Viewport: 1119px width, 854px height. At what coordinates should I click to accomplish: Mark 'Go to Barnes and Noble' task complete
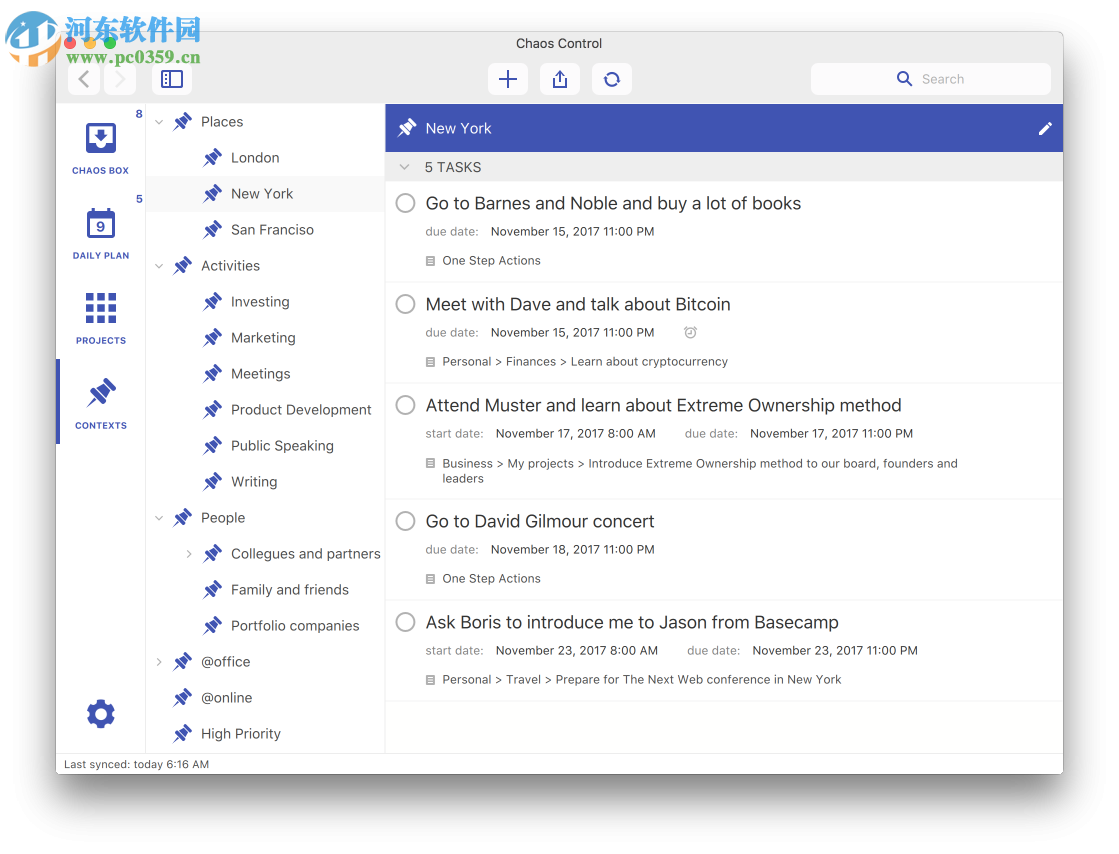click(x=405, y=202)
